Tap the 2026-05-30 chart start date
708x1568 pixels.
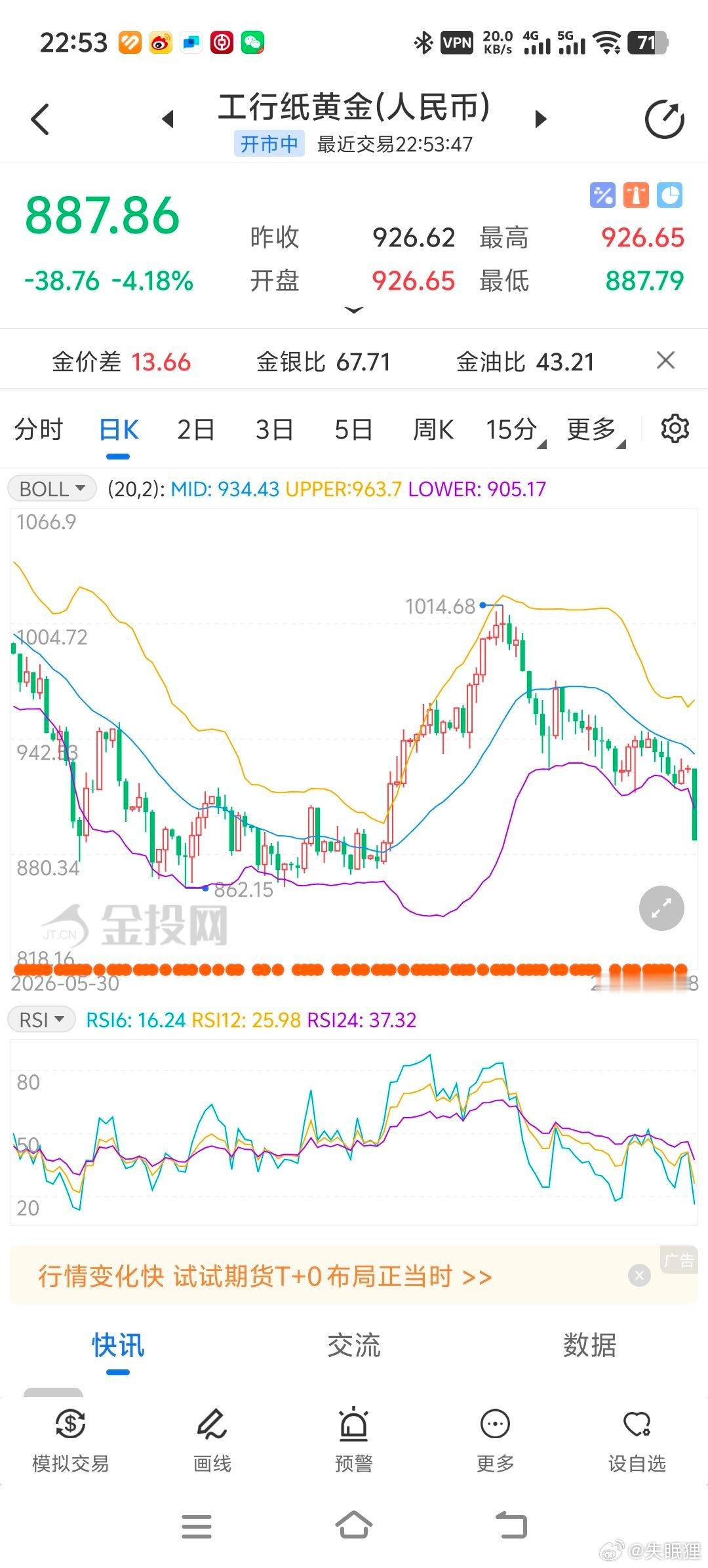66,983
